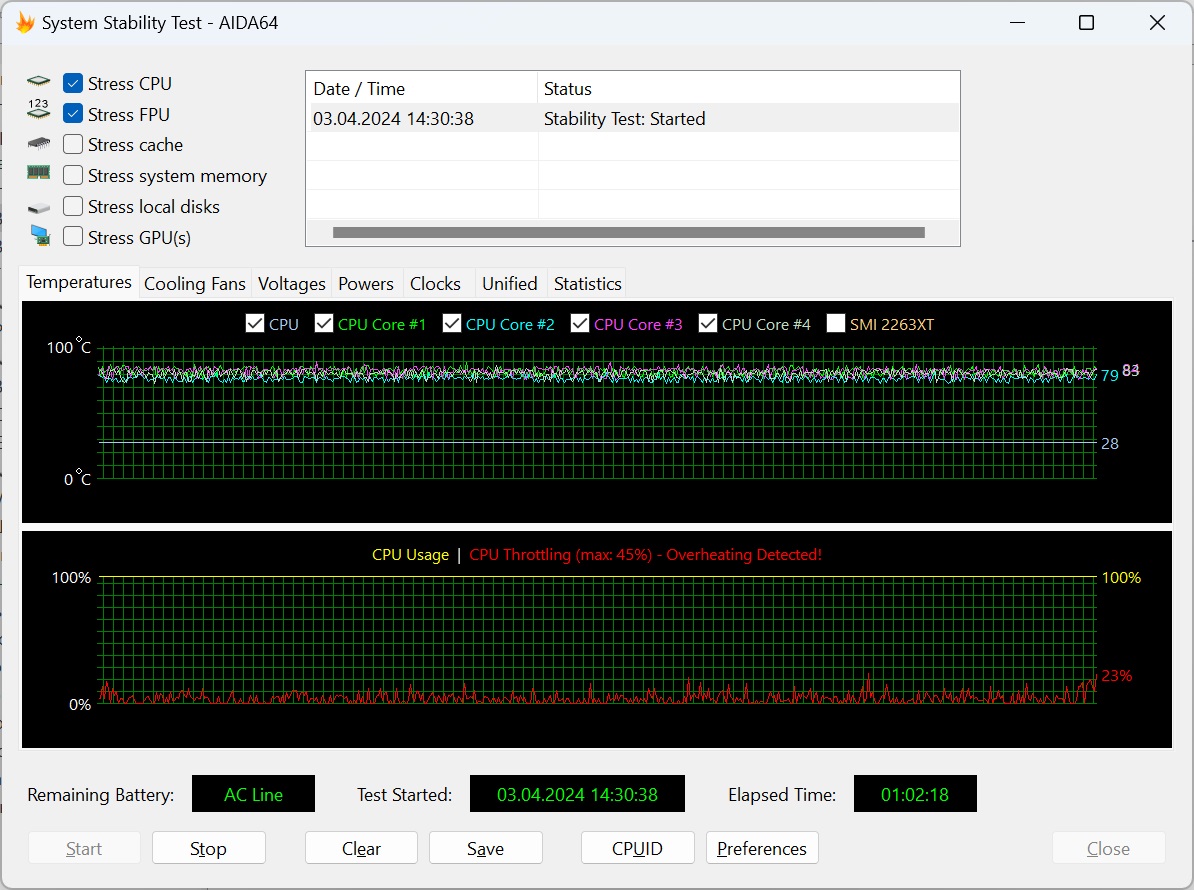Show SMI 2263XT temperature in graph
The width and height of the screenshot is (1194, 890).
coord(836,324)
